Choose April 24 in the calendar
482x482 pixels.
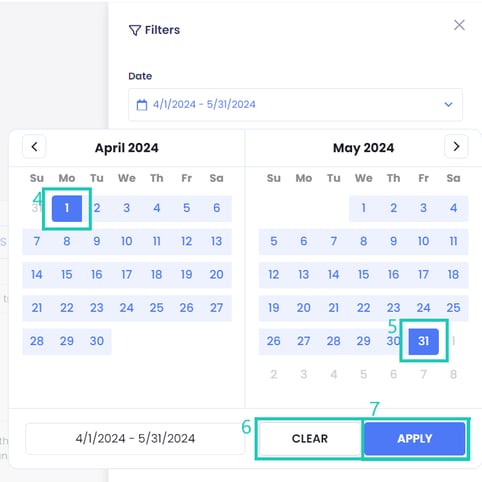(127, 308)
